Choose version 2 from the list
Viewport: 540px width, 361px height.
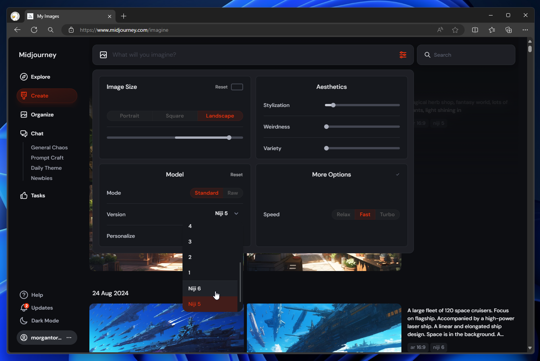pos(210,257)
